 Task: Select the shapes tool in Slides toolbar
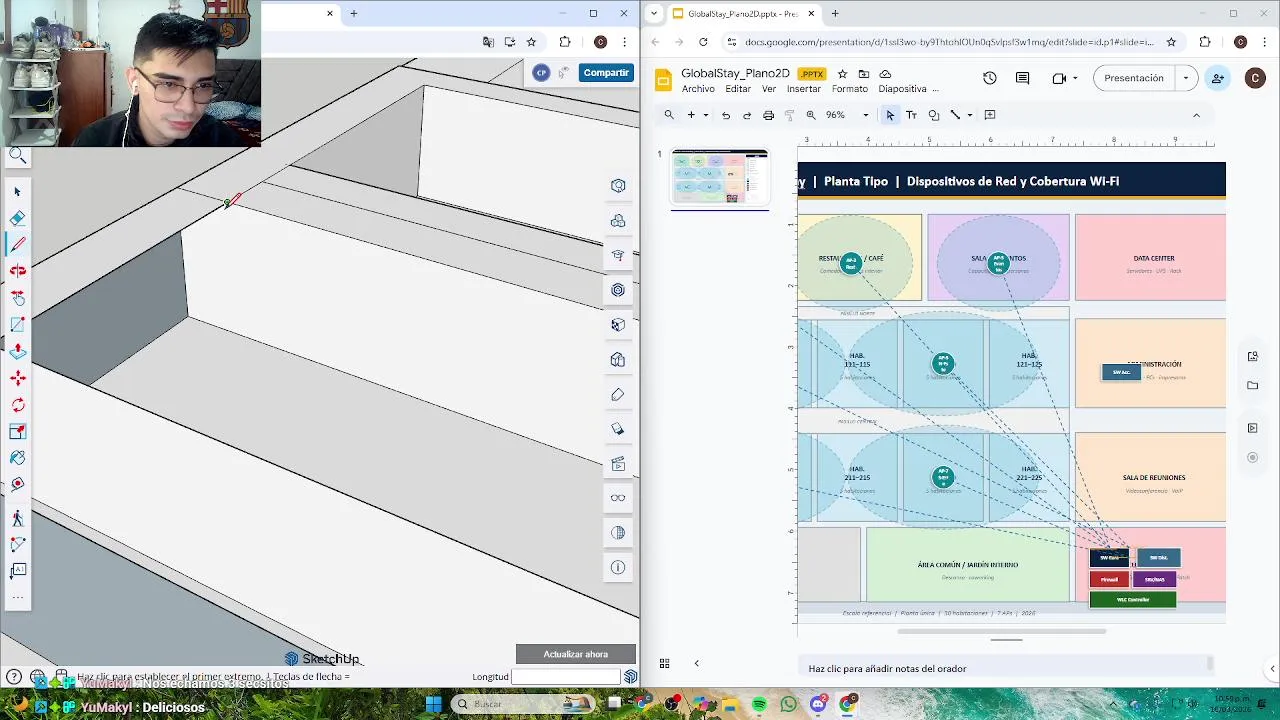click(x=933, y=115)
